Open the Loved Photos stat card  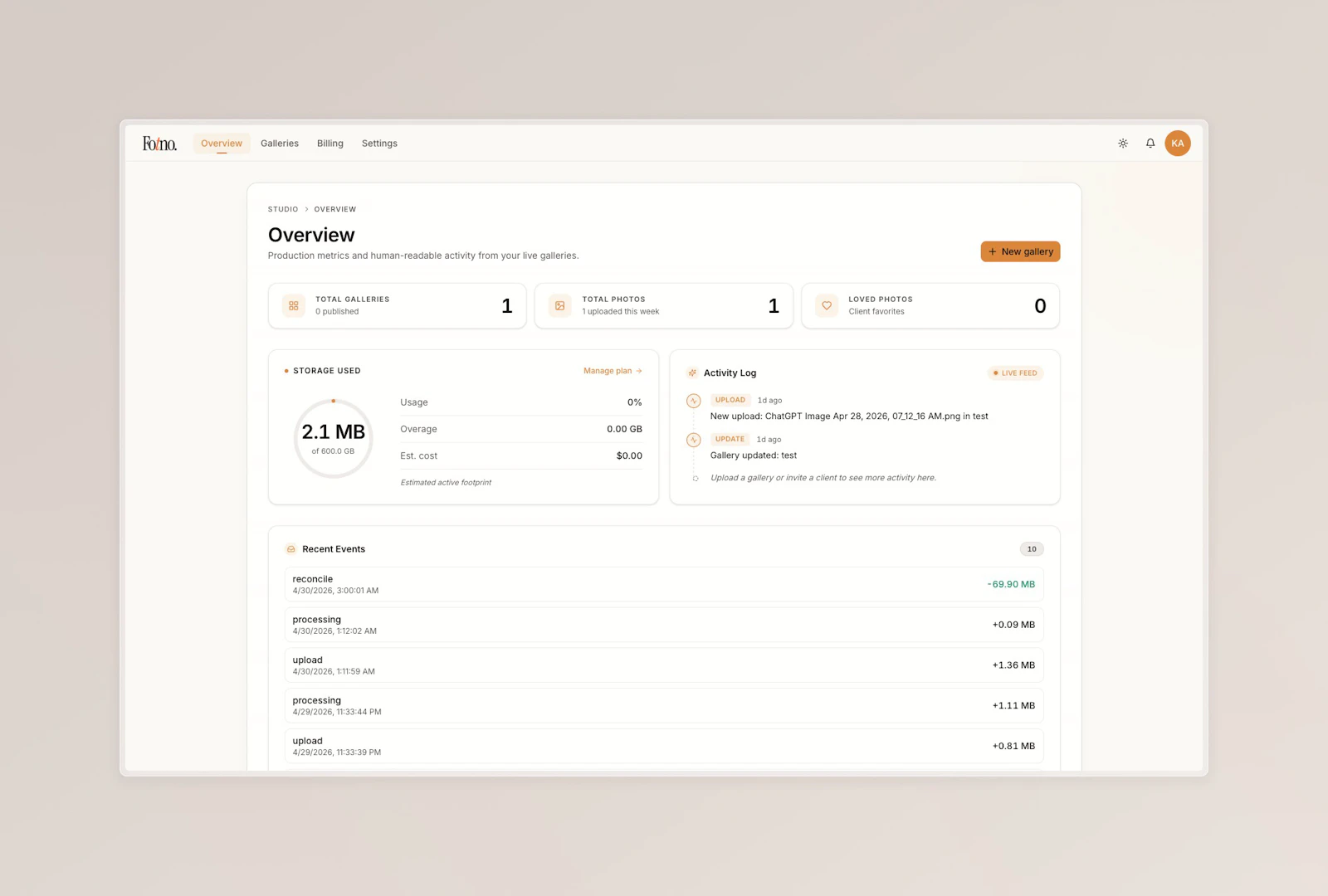(930, 306)
